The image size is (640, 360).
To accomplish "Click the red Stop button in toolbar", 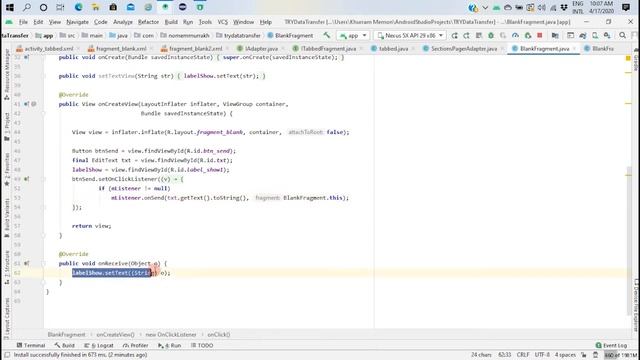I will 540,36.
